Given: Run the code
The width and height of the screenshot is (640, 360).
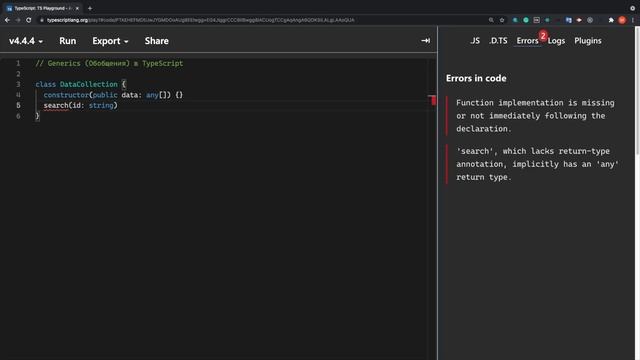Looking at the screenshot, I should 67,41.
